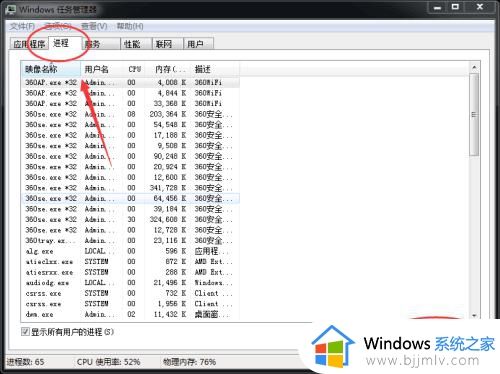Click 进程数: 65 in status bar
The height and width of the screenshot is (374, 500).
tap(25, 362)
